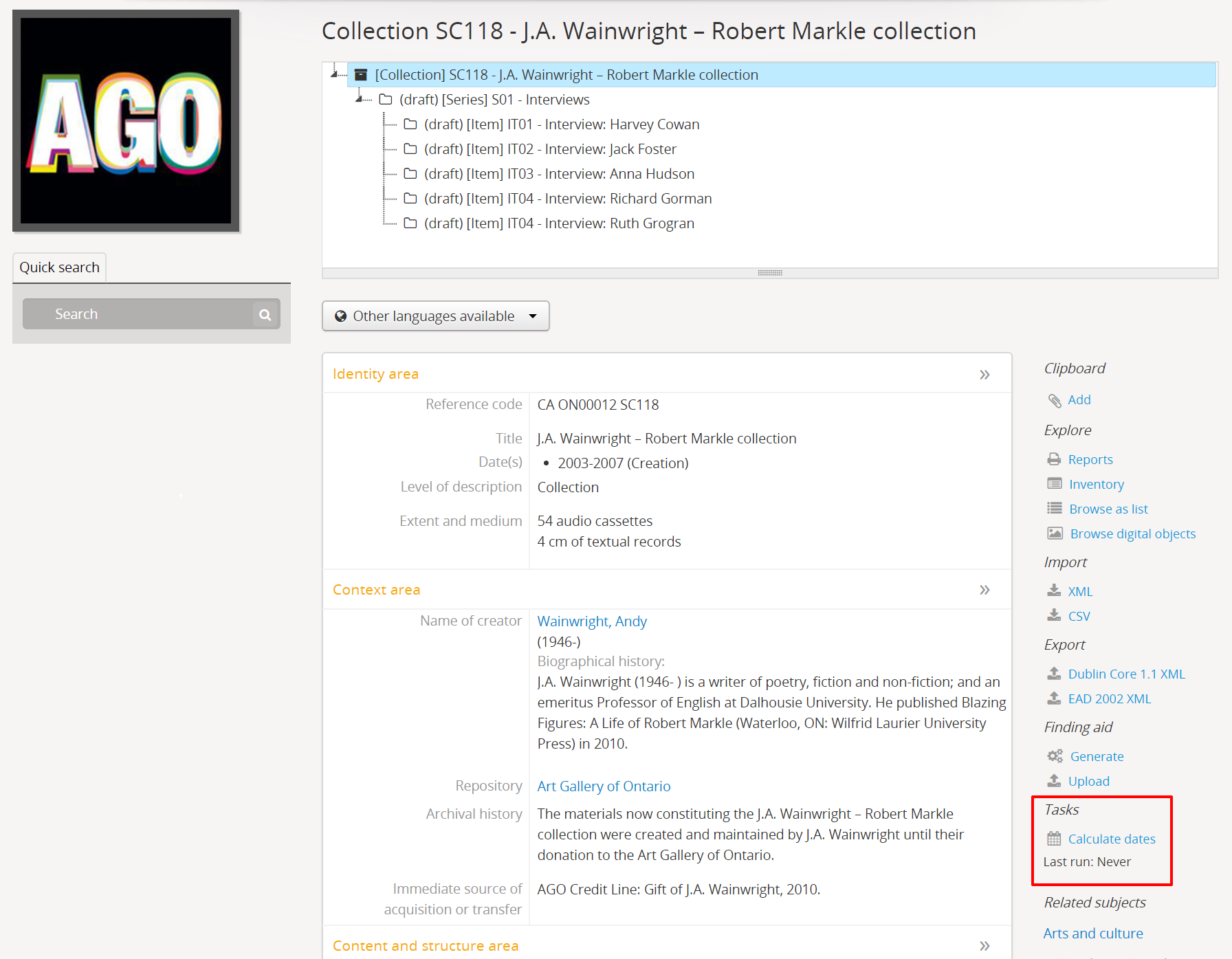Click the image icon for Browse digital objects
Image resolution: width=1232 pixels, height=959 pixels.
[1055, 533]
